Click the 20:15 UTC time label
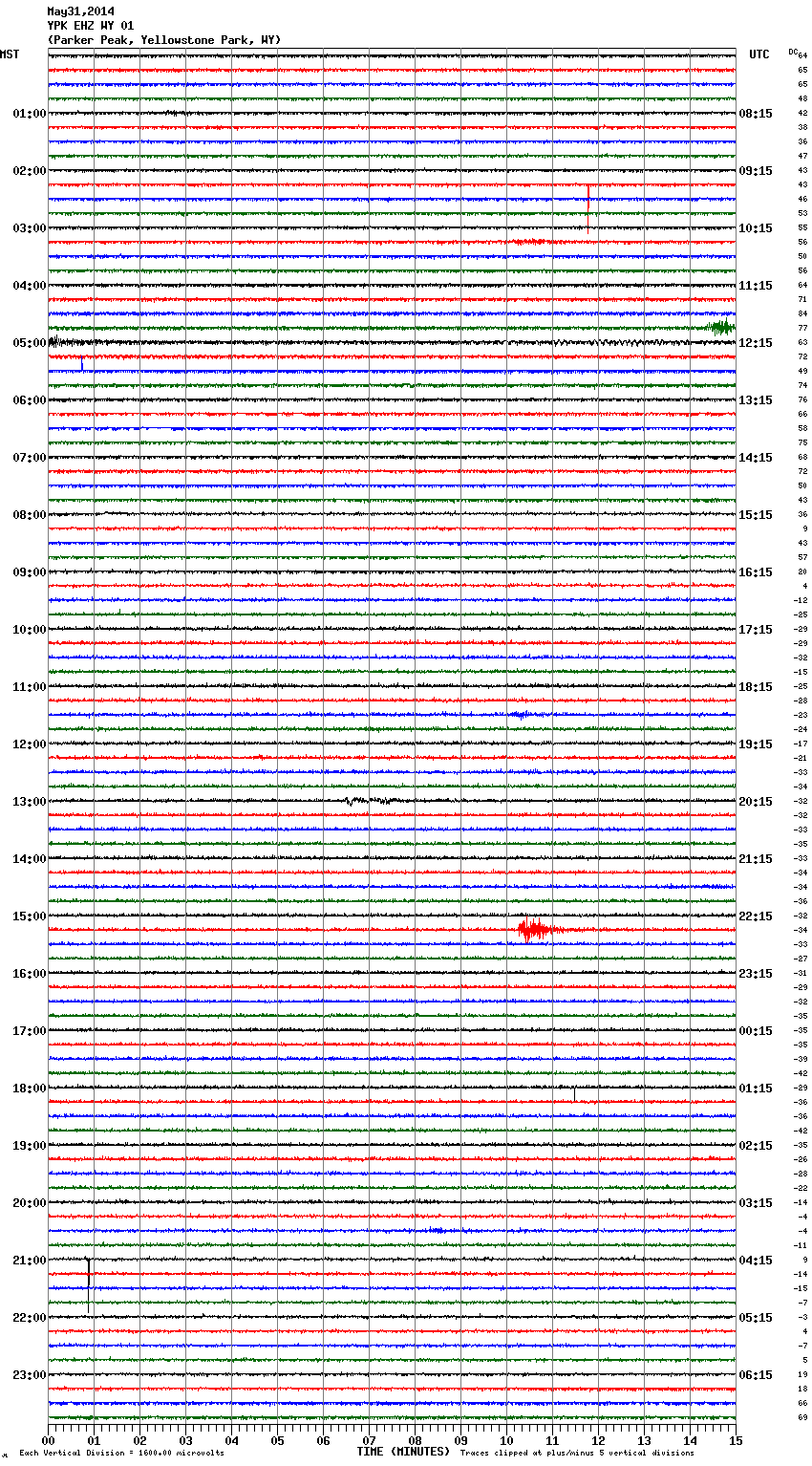 coord(756,802)
